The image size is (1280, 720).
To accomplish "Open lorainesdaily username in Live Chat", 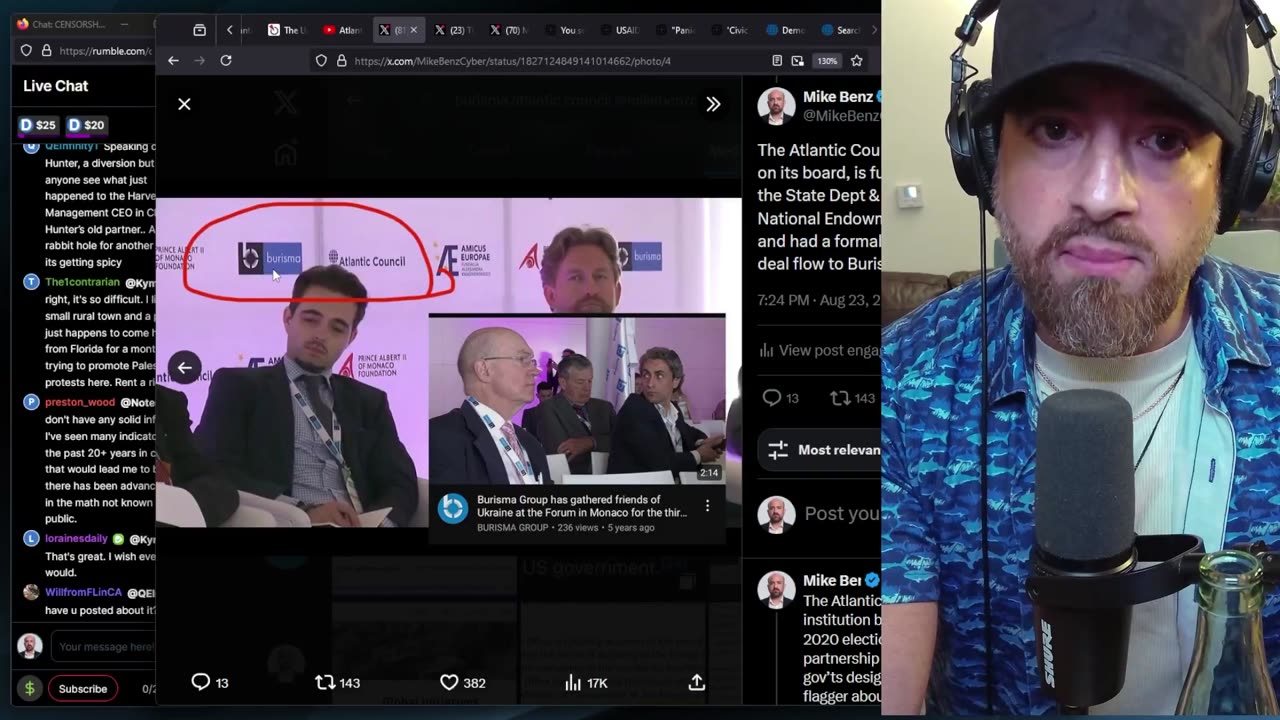I will [76, 538].
